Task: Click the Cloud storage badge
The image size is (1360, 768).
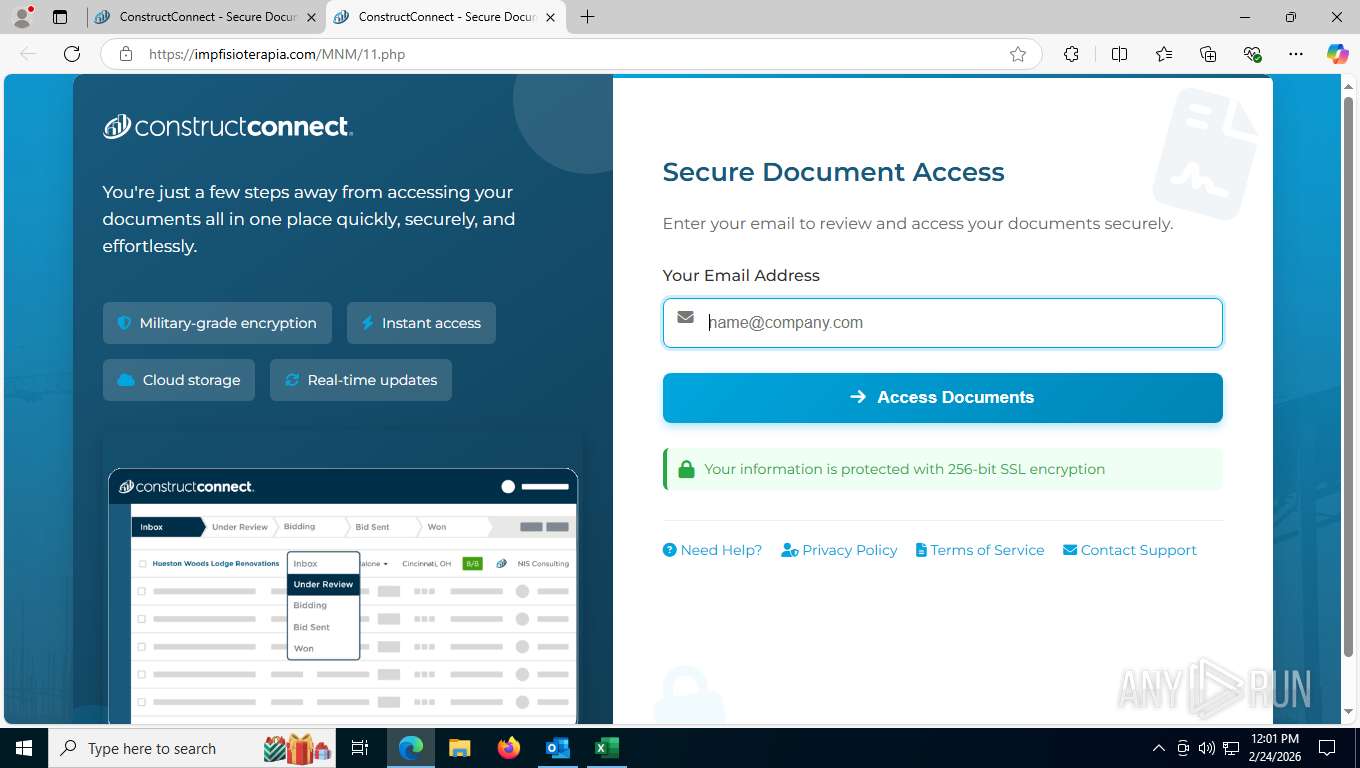Action: (179, 380)
